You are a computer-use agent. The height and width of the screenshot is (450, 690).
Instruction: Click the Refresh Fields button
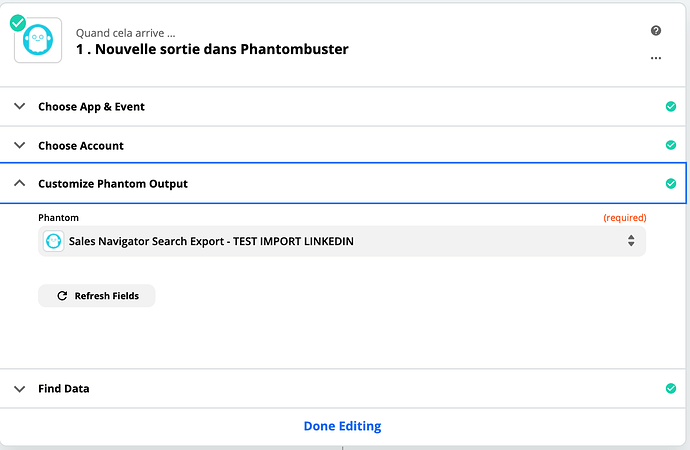[97, 296]
